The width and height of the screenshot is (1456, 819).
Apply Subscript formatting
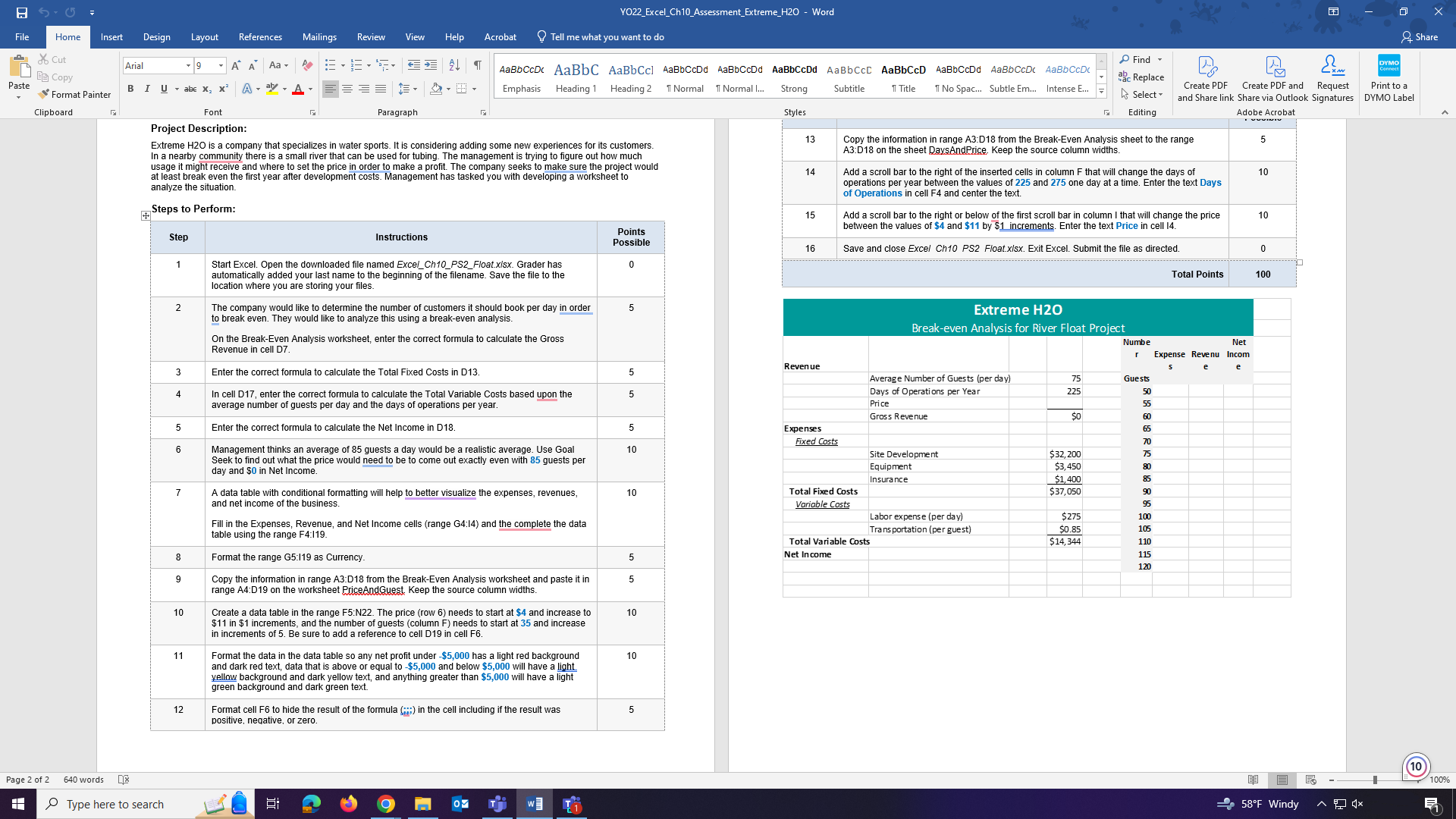click(206, 89)
